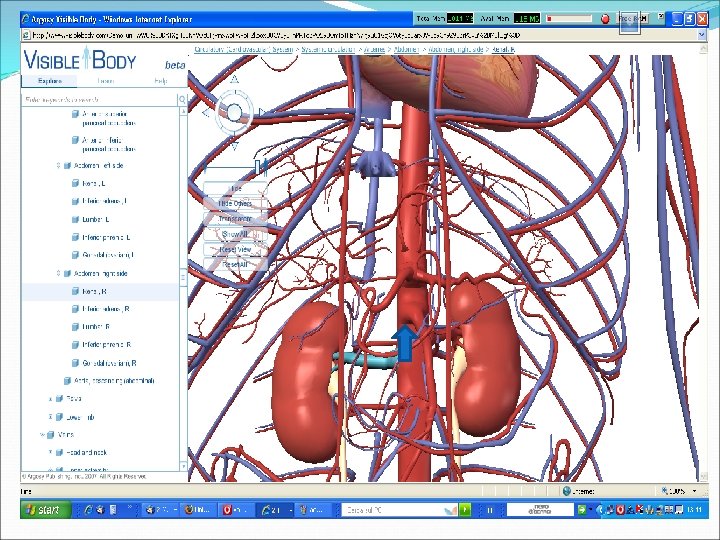Click the Abdomen breadcrumb link

(406, 49)
